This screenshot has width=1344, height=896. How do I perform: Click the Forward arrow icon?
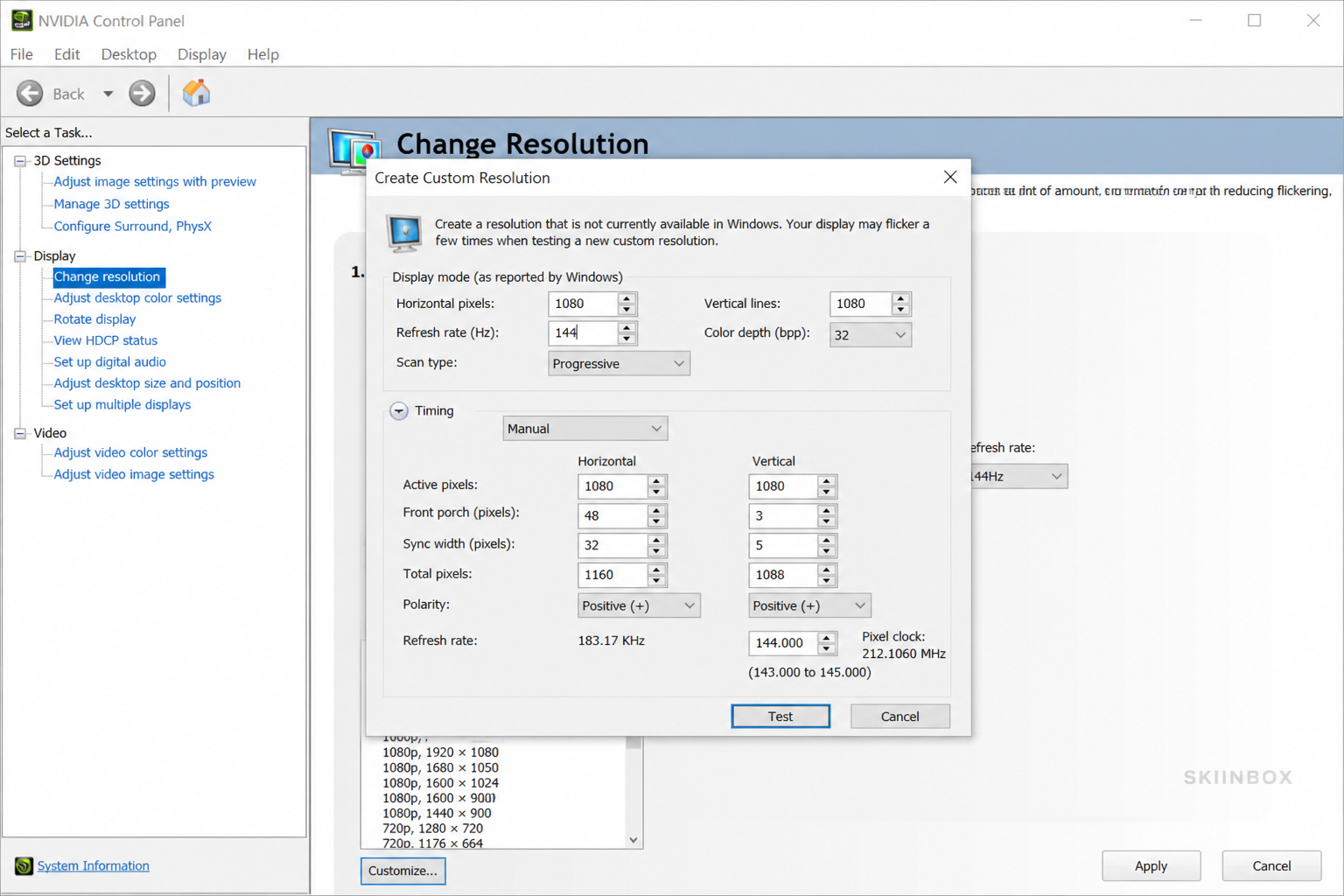142,93
